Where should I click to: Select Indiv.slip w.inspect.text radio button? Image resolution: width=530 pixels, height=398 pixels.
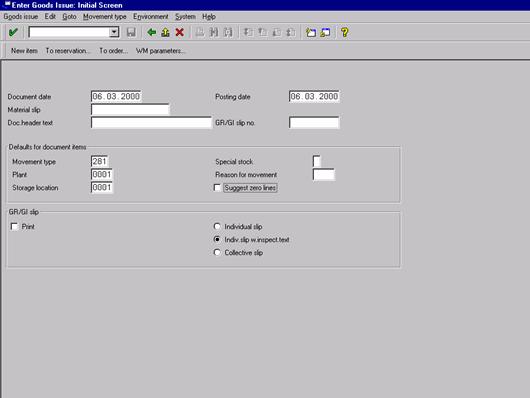click(217, 239)
